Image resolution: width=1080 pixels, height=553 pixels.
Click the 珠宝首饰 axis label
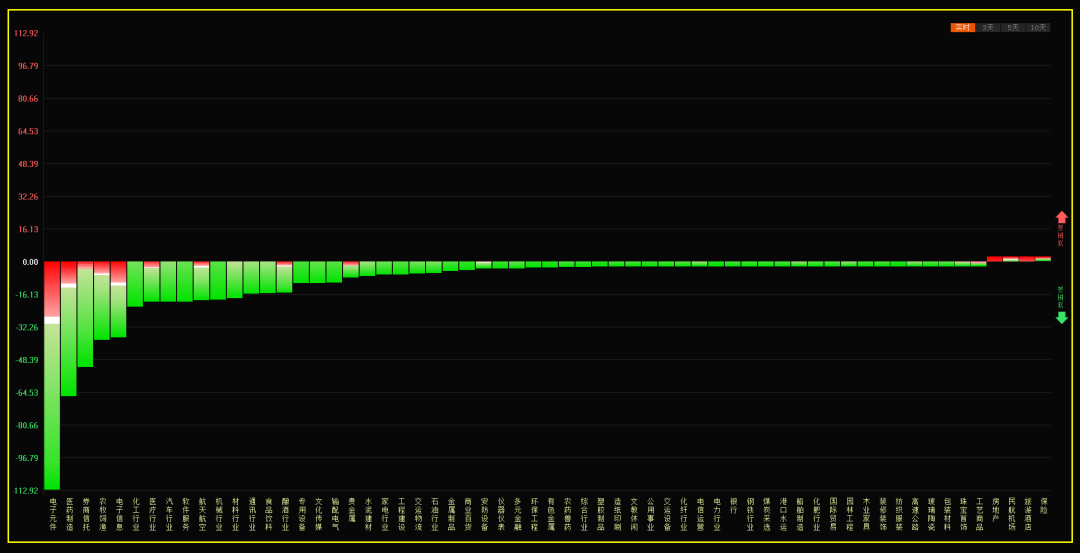coord(963,515)
